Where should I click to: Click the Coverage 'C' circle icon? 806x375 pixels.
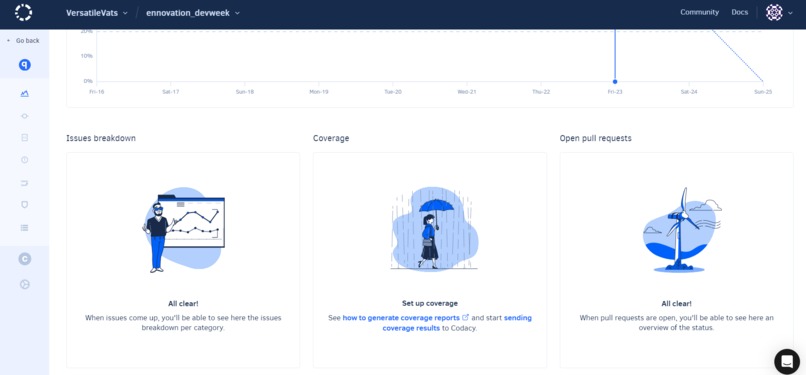coord(25,259)
